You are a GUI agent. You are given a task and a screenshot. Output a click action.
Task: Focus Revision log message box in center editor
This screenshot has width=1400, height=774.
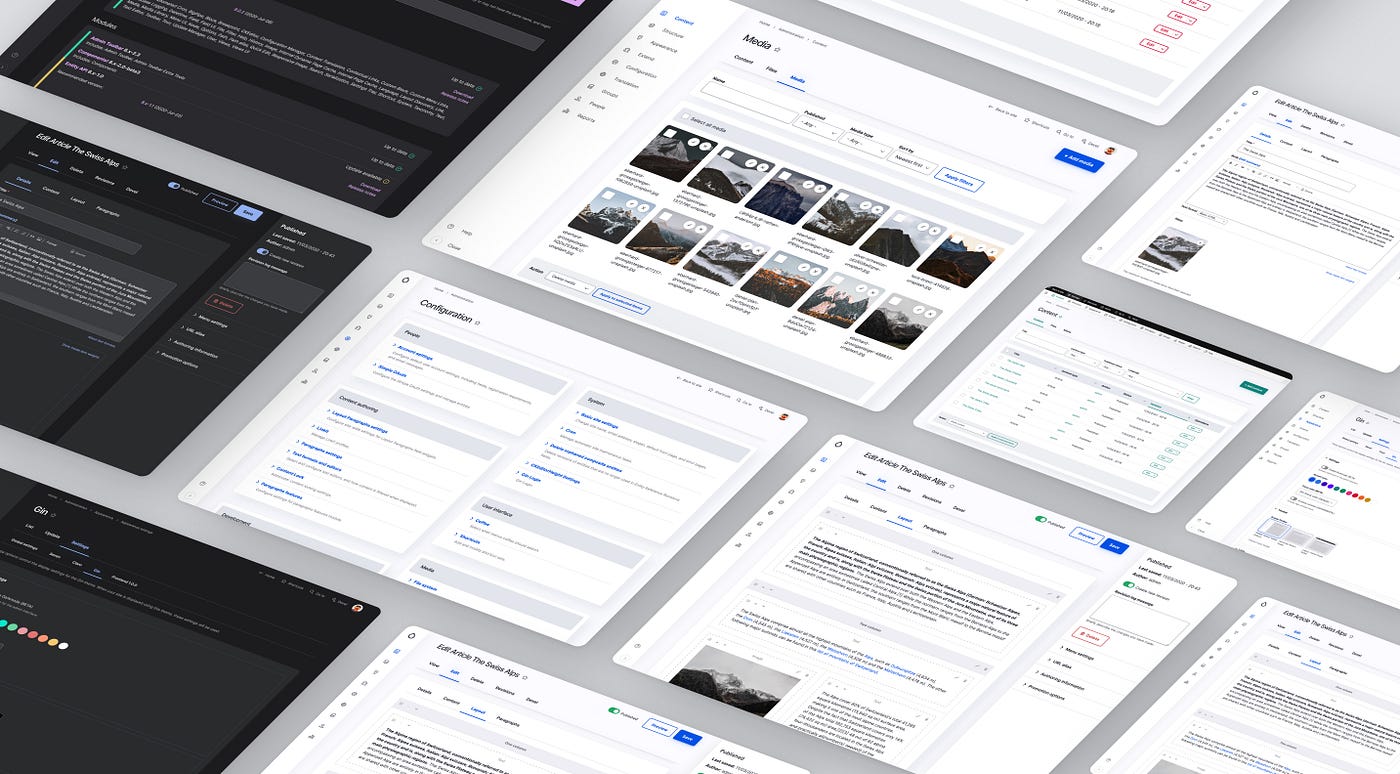[x=1139, y=621]
